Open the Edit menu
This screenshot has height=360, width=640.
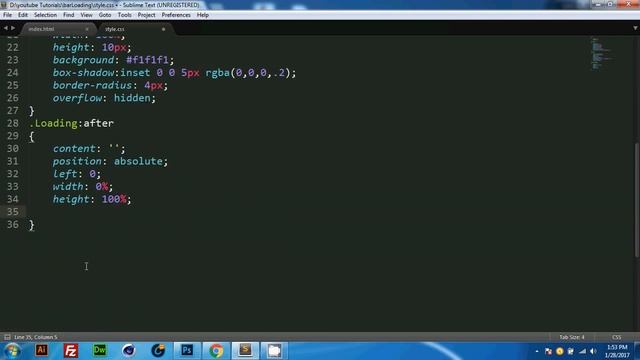click(23, 15)
